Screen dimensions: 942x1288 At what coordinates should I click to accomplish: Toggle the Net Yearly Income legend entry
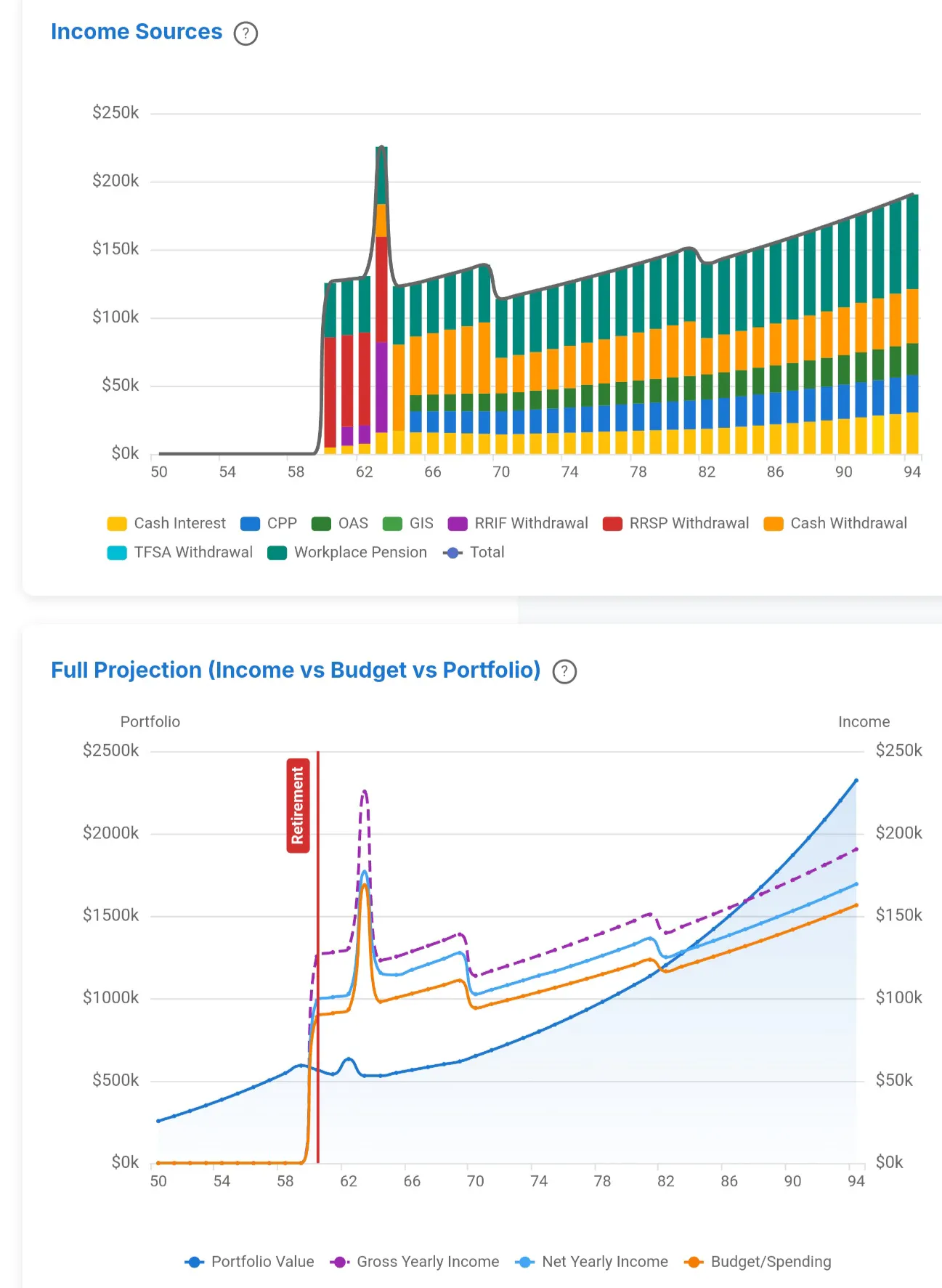tap(592, 1262)
